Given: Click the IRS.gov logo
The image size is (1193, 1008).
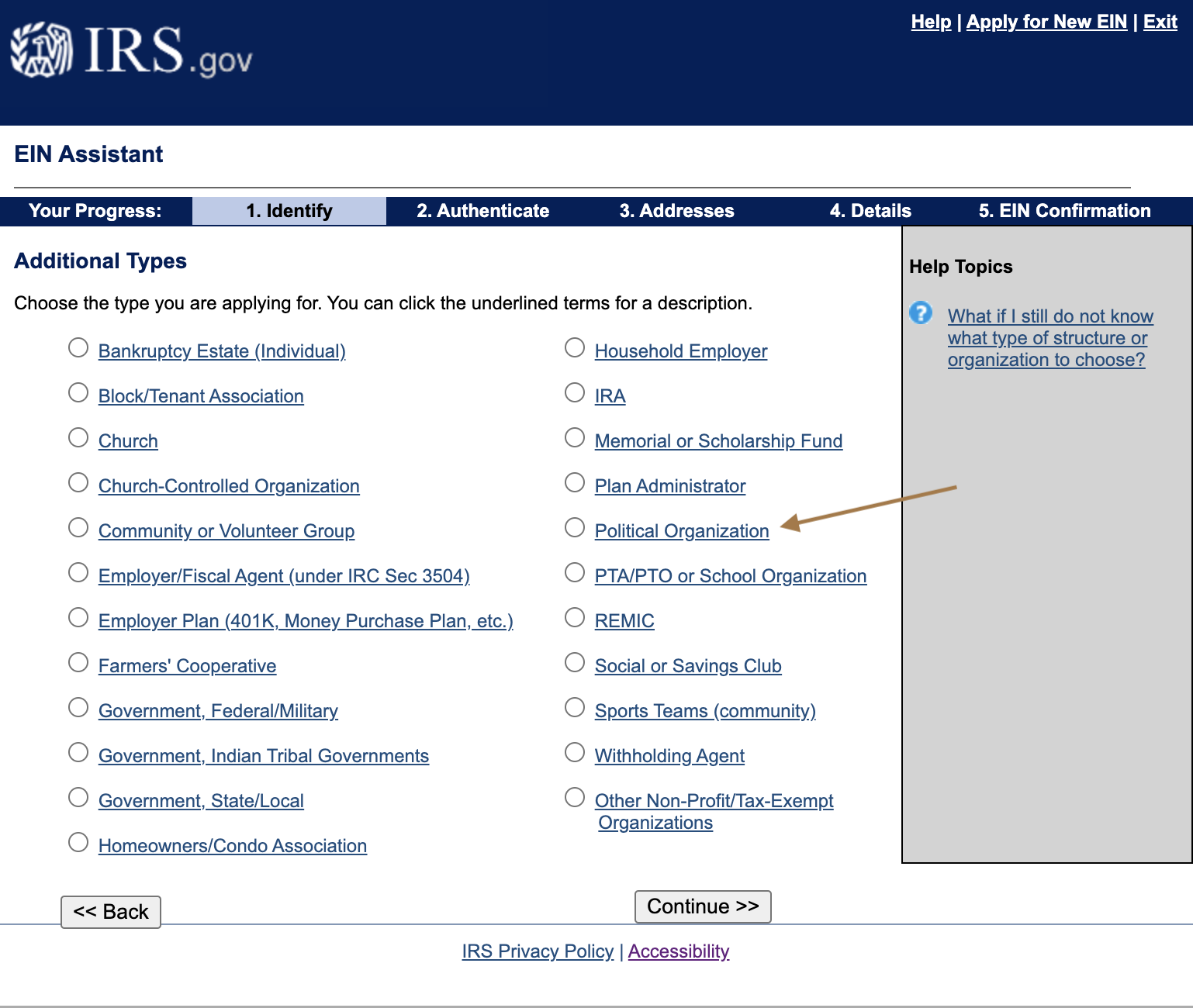Looking at the screenshot, I should [132, 51].
